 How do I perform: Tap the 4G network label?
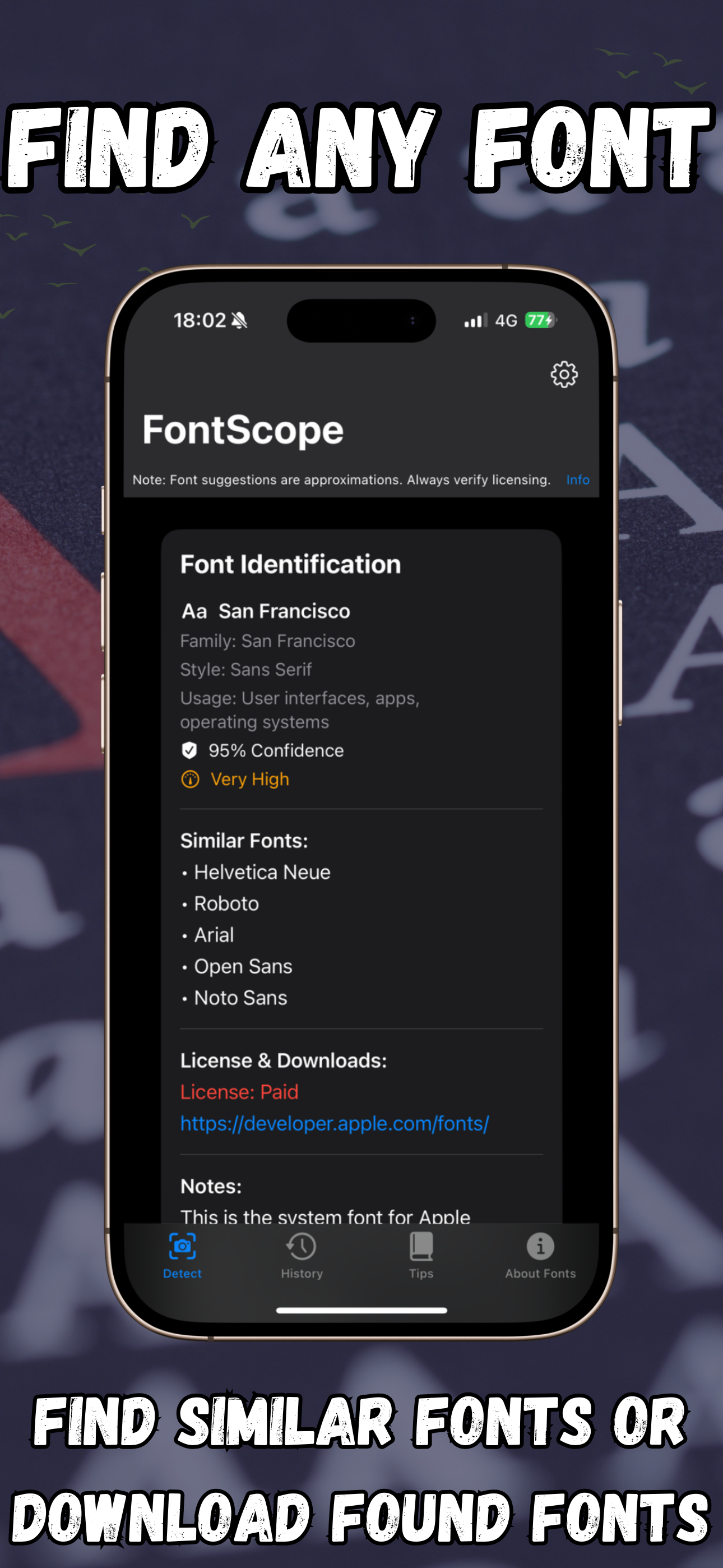tap(506, 320)
